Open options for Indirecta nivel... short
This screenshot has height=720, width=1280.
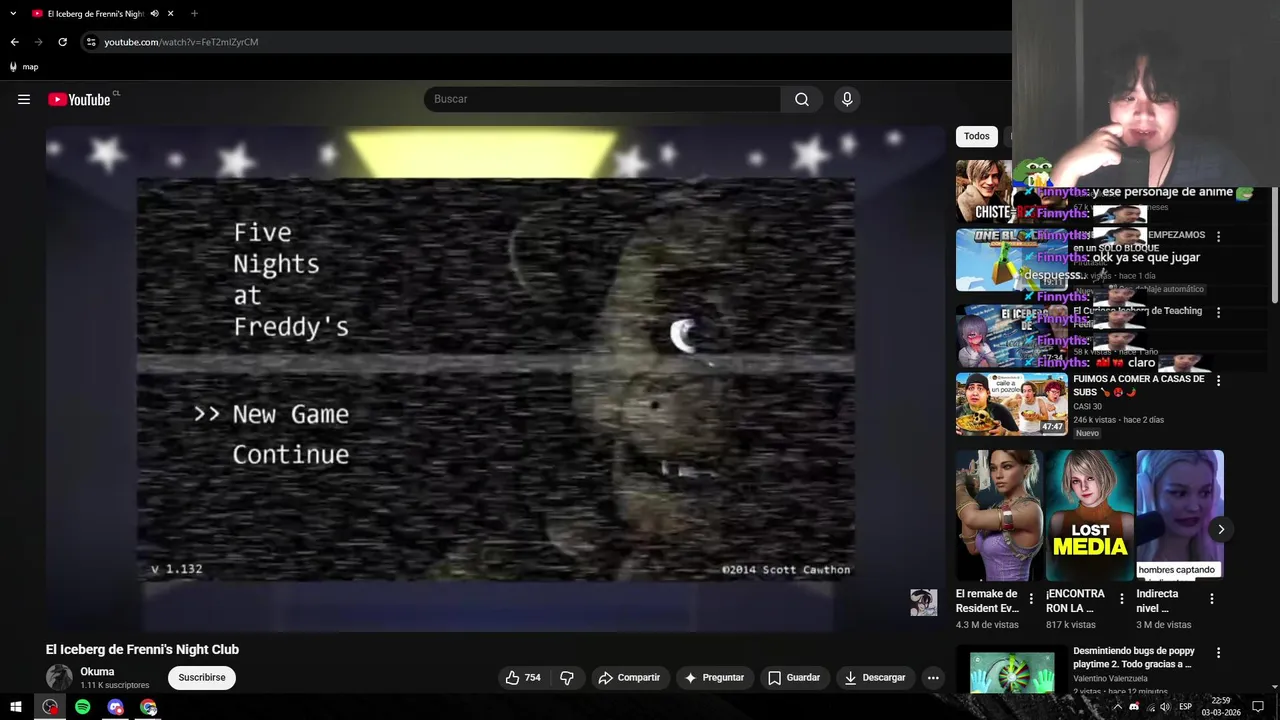(x=1211, y=599)
